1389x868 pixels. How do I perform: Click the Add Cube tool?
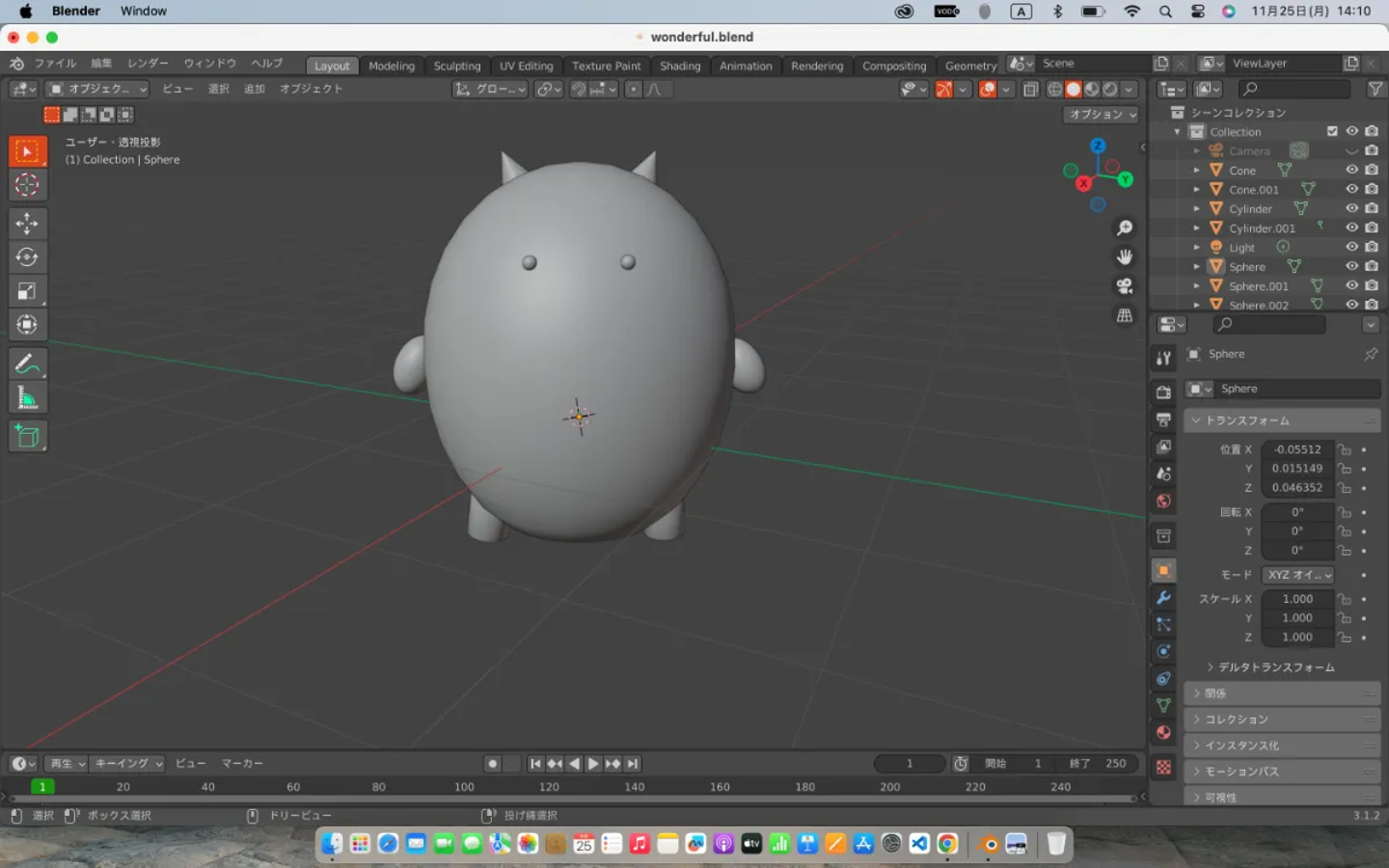click(x=27, y=437)
